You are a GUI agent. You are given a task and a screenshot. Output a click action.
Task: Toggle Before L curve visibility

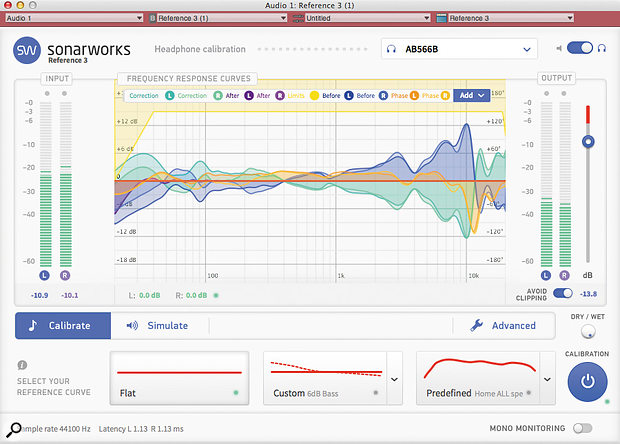click(348, 96)
